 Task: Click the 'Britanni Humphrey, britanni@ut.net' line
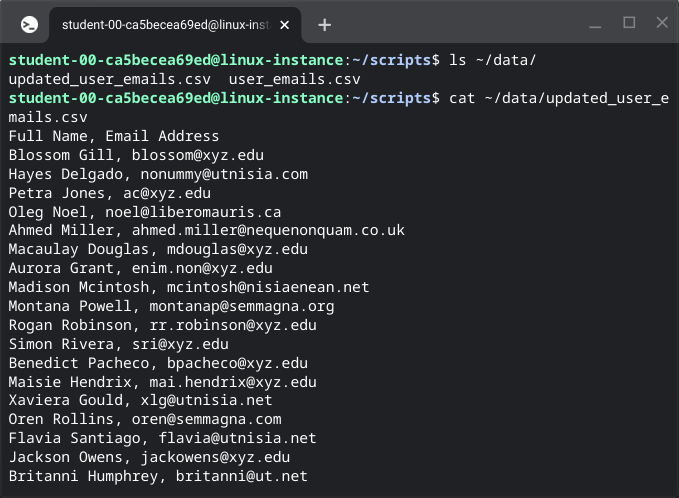click(158, 476)
